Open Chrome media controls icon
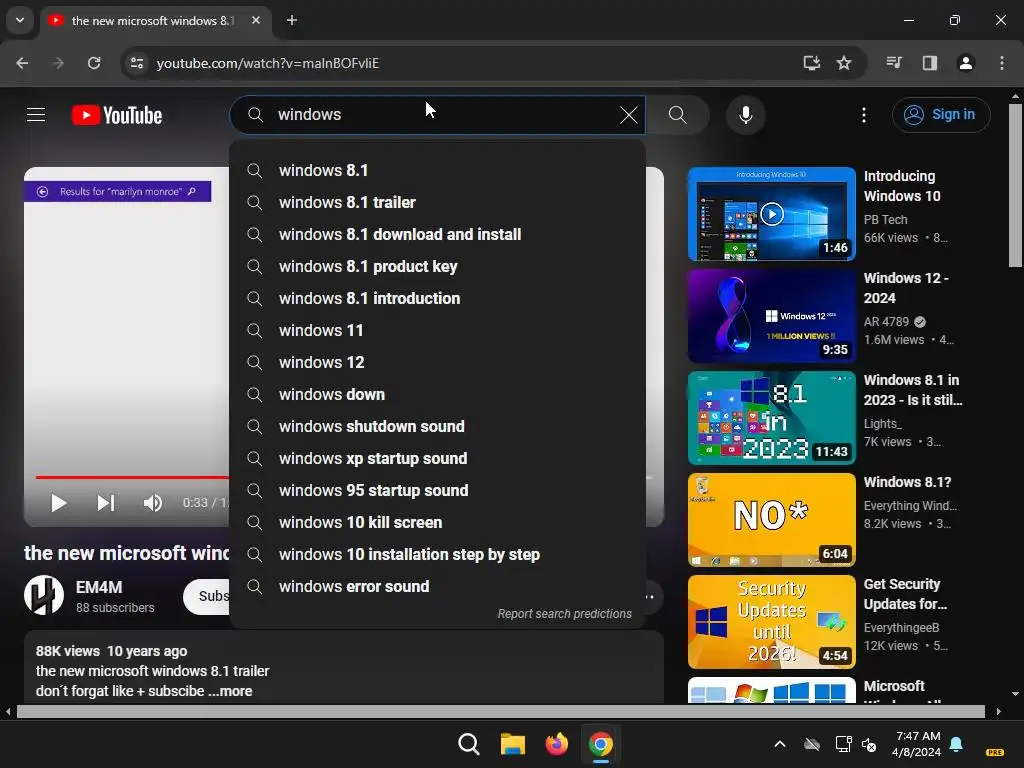 tap(894, 63)
